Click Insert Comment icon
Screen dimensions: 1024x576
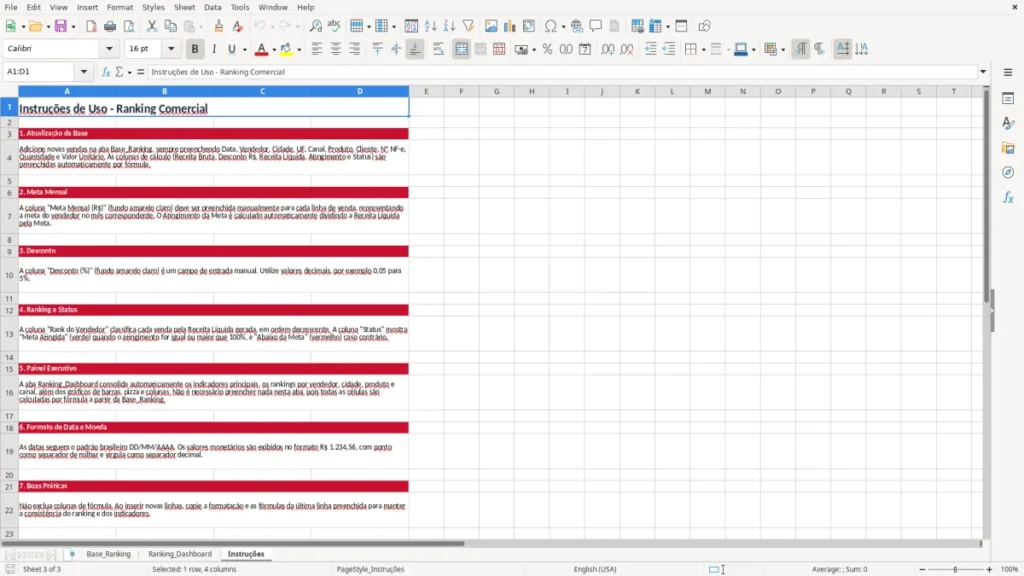click(596, 26)
